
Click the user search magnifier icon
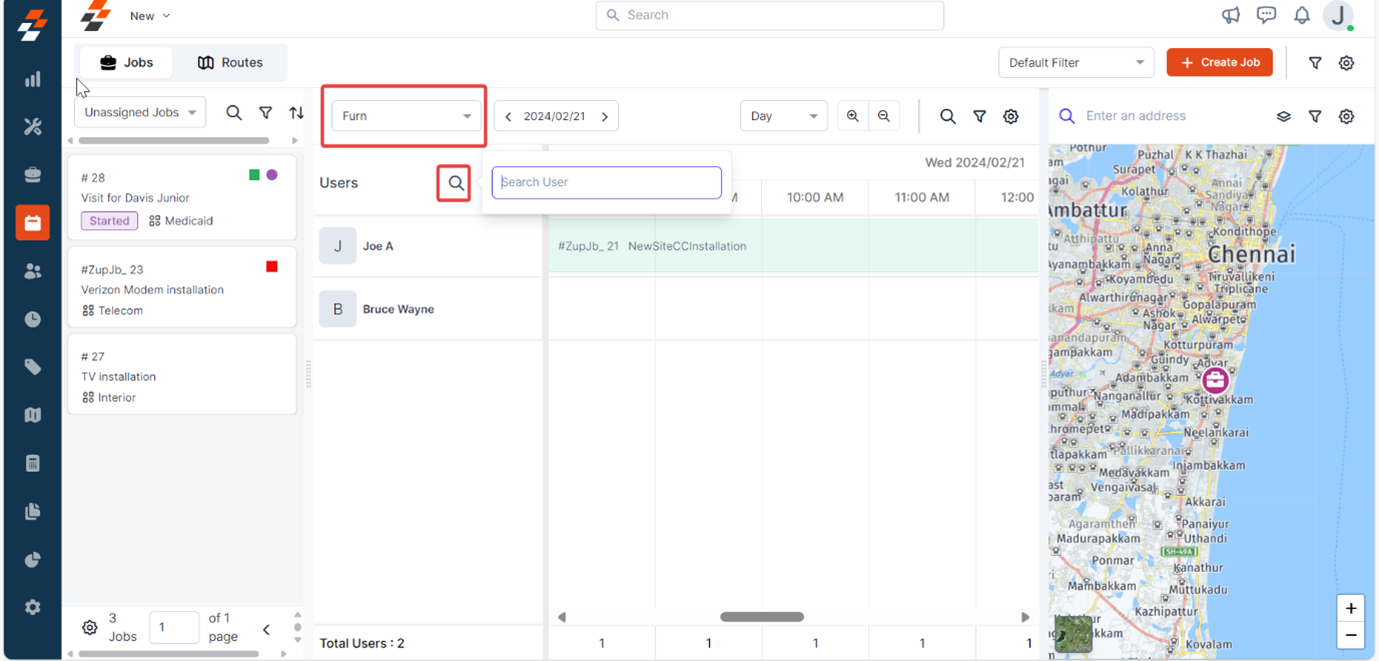click(455, 183)
